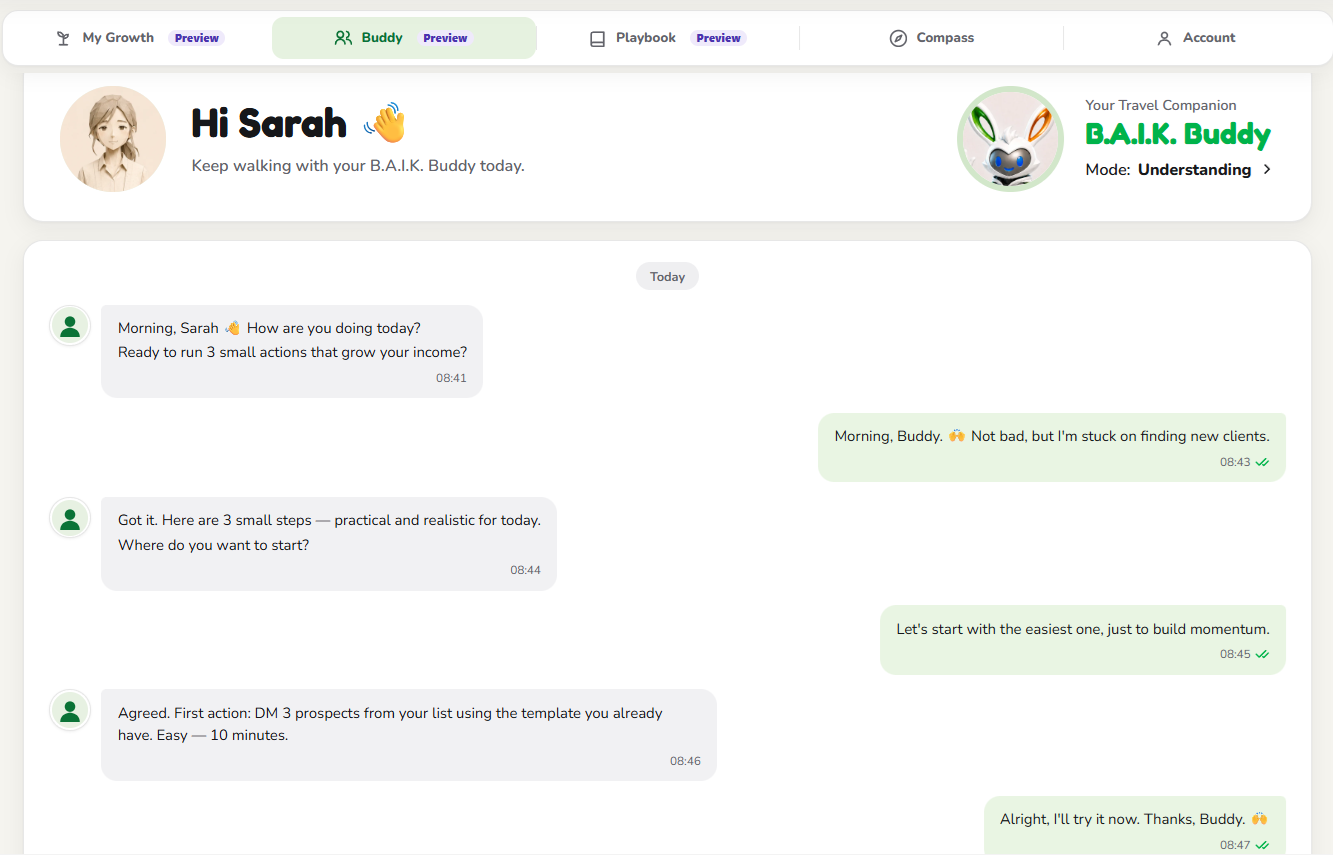The height and width of the screenshot is (855, 1333).
Task: Open the Mode: Understanding chevron
Action: tap(1267, 169)
